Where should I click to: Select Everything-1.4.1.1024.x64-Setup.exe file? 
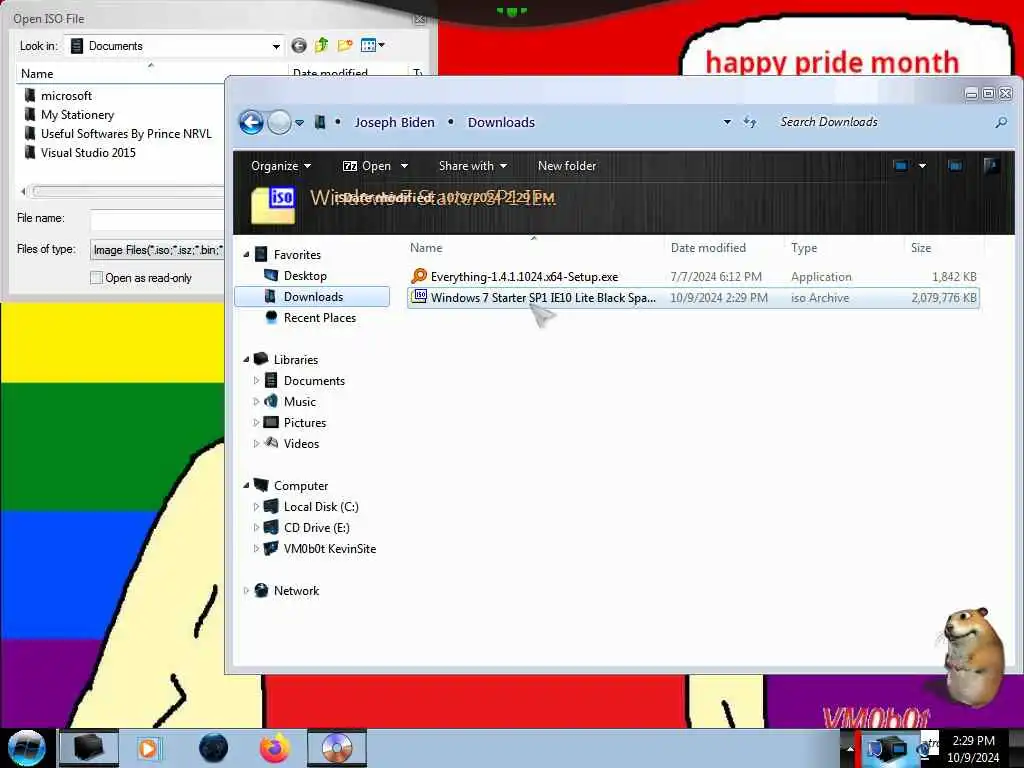coord(693,276)
